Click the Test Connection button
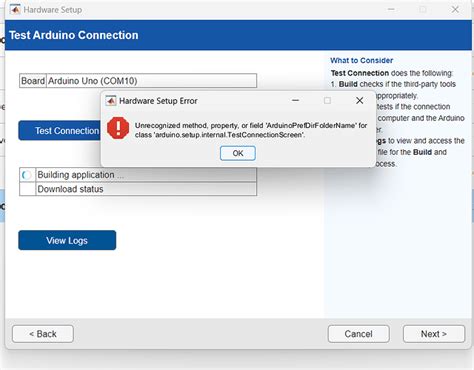Screen dimensions: 474x370 (x=60, y=131)
